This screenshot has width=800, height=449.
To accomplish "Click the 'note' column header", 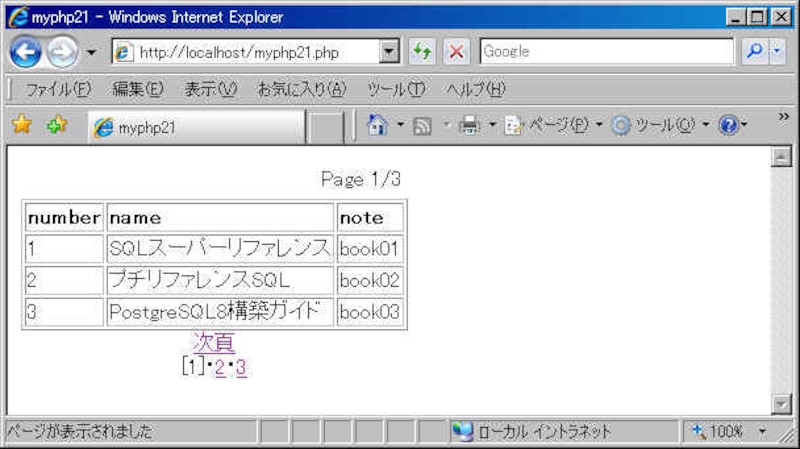I will coord(370,218).
